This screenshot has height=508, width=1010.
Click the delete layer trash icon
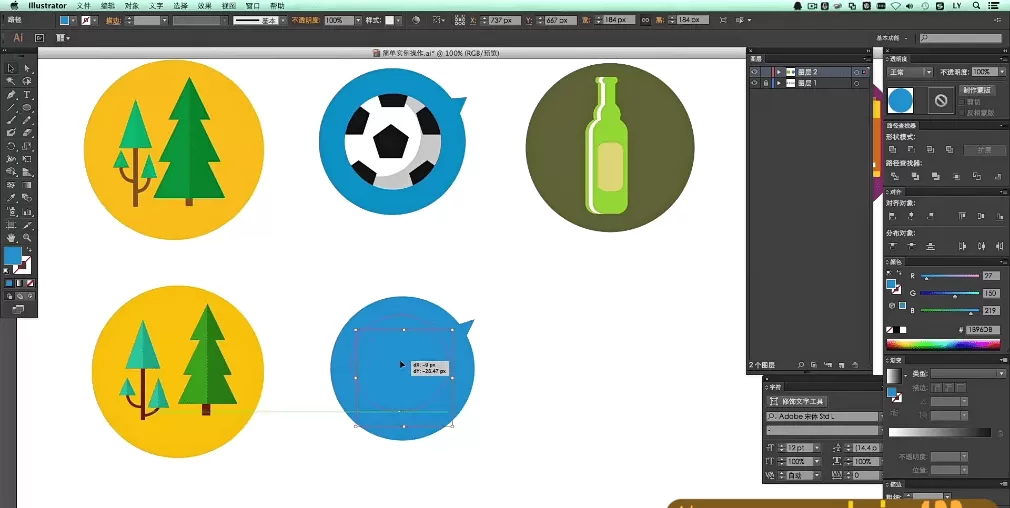(856, 364)
